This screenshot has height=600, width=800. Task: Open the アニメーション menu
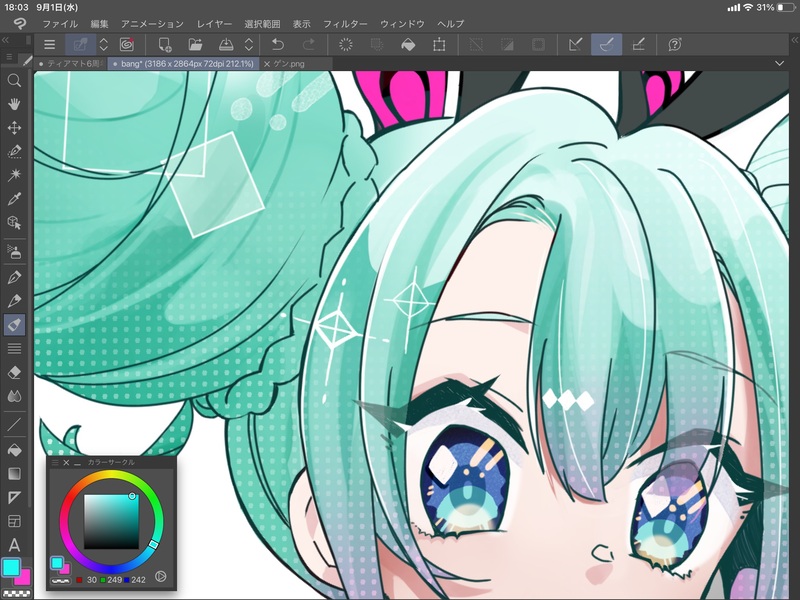pyautogui.click(x=152, y=24)
